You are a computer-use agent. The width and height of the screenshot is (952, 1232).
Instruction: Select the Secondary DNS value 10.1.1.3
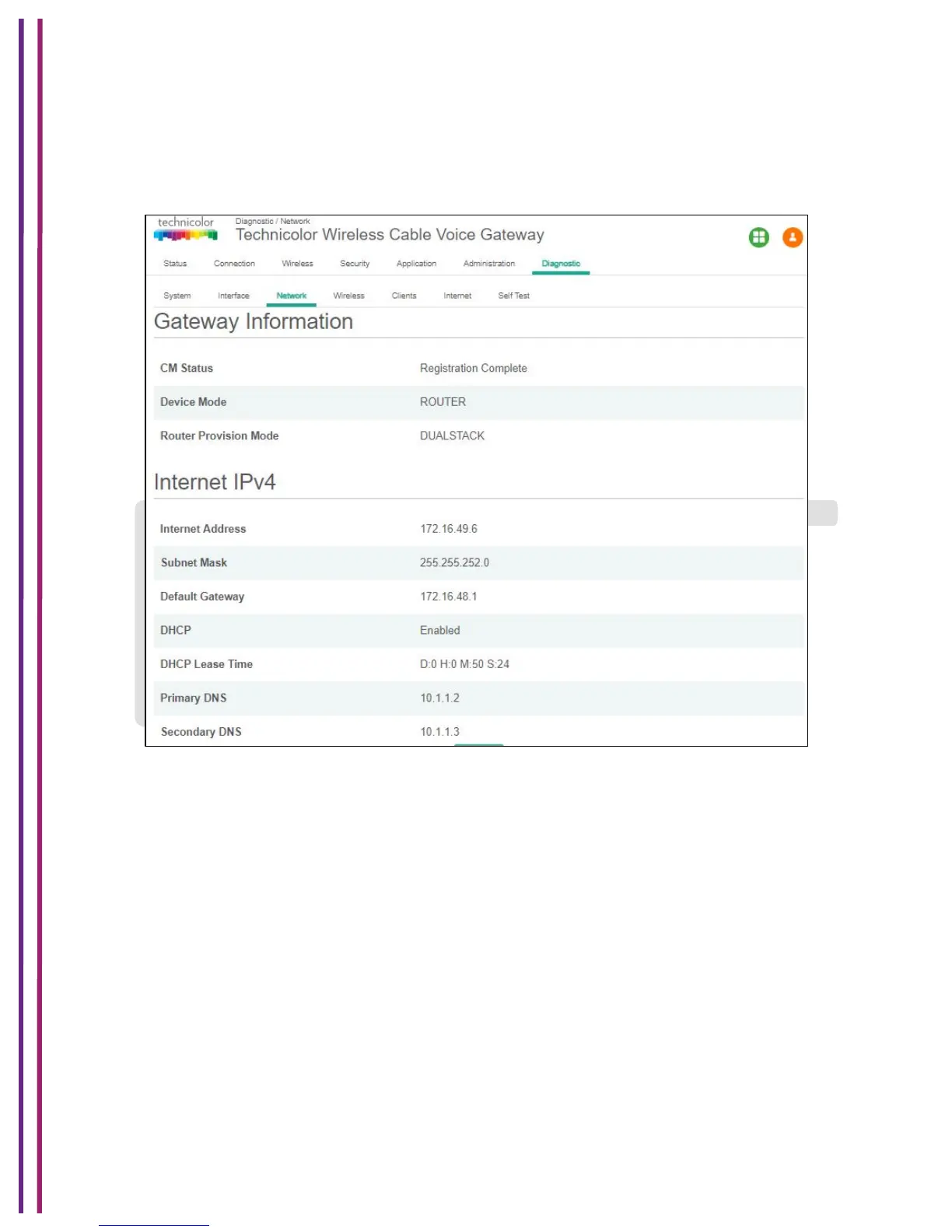[x=439, y=732]
